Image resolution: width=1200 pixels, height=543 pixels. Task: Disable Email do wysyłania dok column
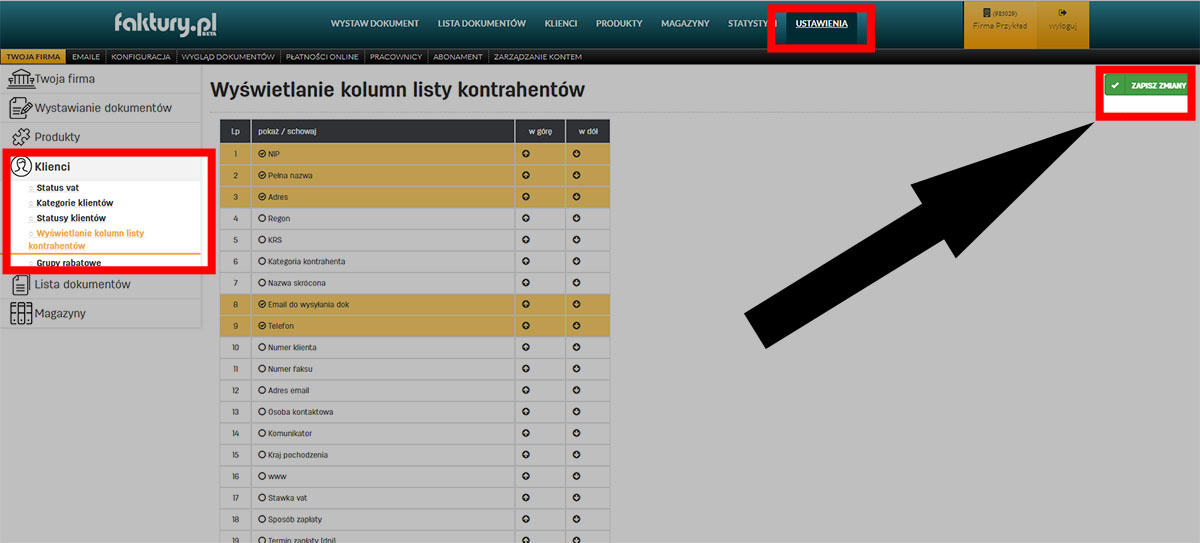point(262,304)
